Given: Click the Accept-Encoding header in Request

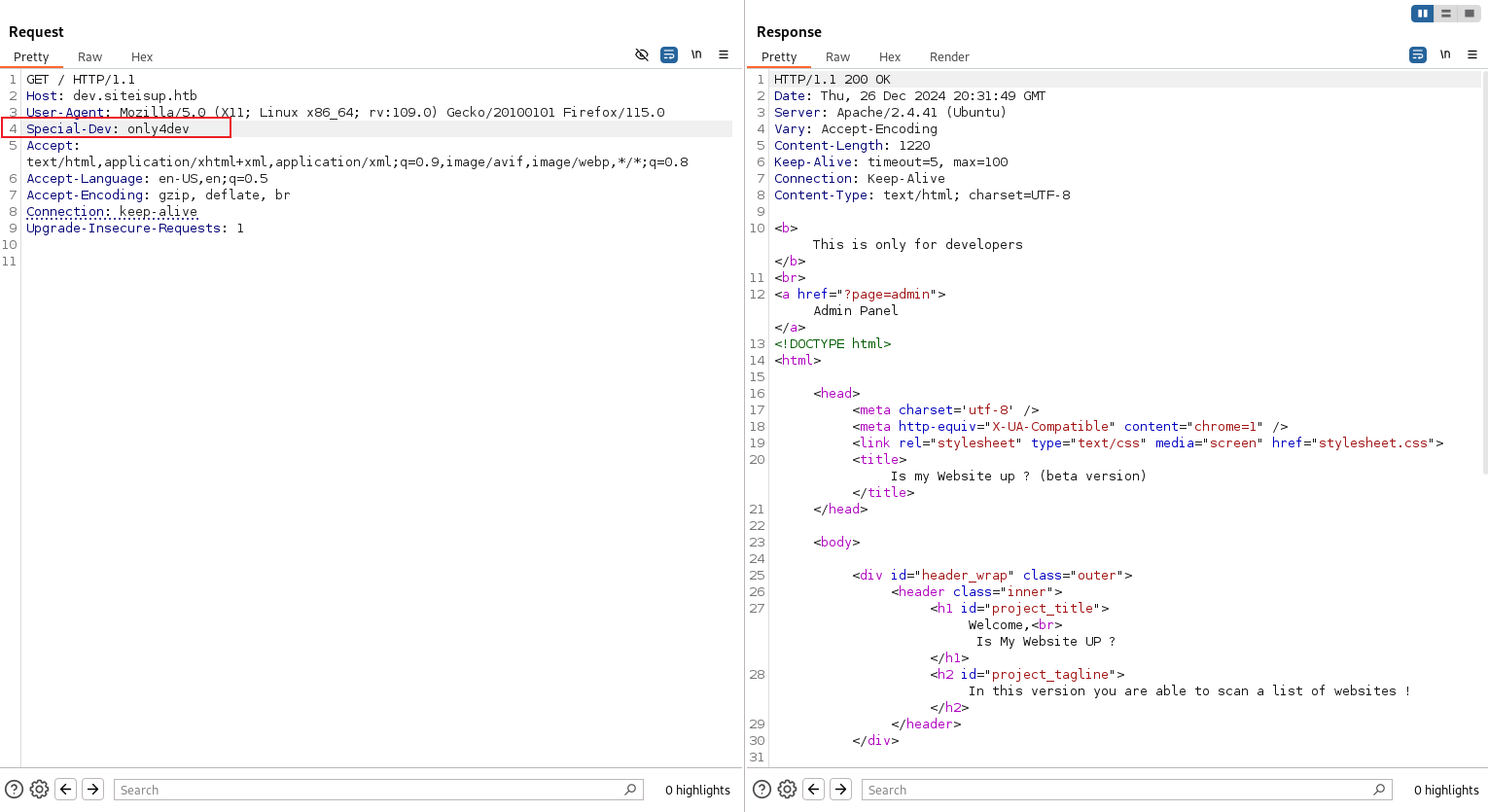Looking at the screenshot, I should point(159,194).
